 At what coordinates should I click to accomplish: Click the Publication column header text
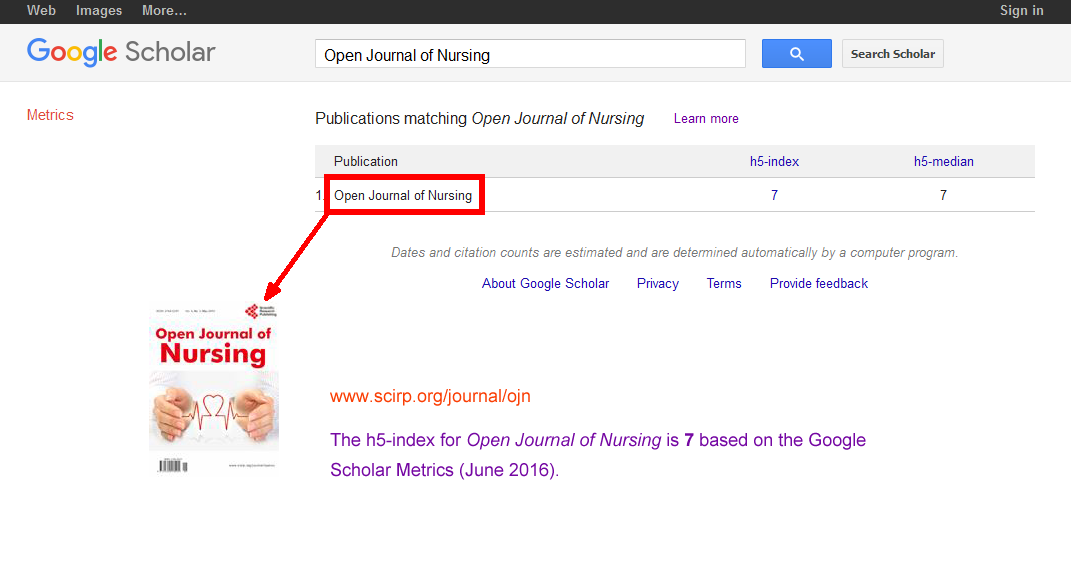(365, 162)
